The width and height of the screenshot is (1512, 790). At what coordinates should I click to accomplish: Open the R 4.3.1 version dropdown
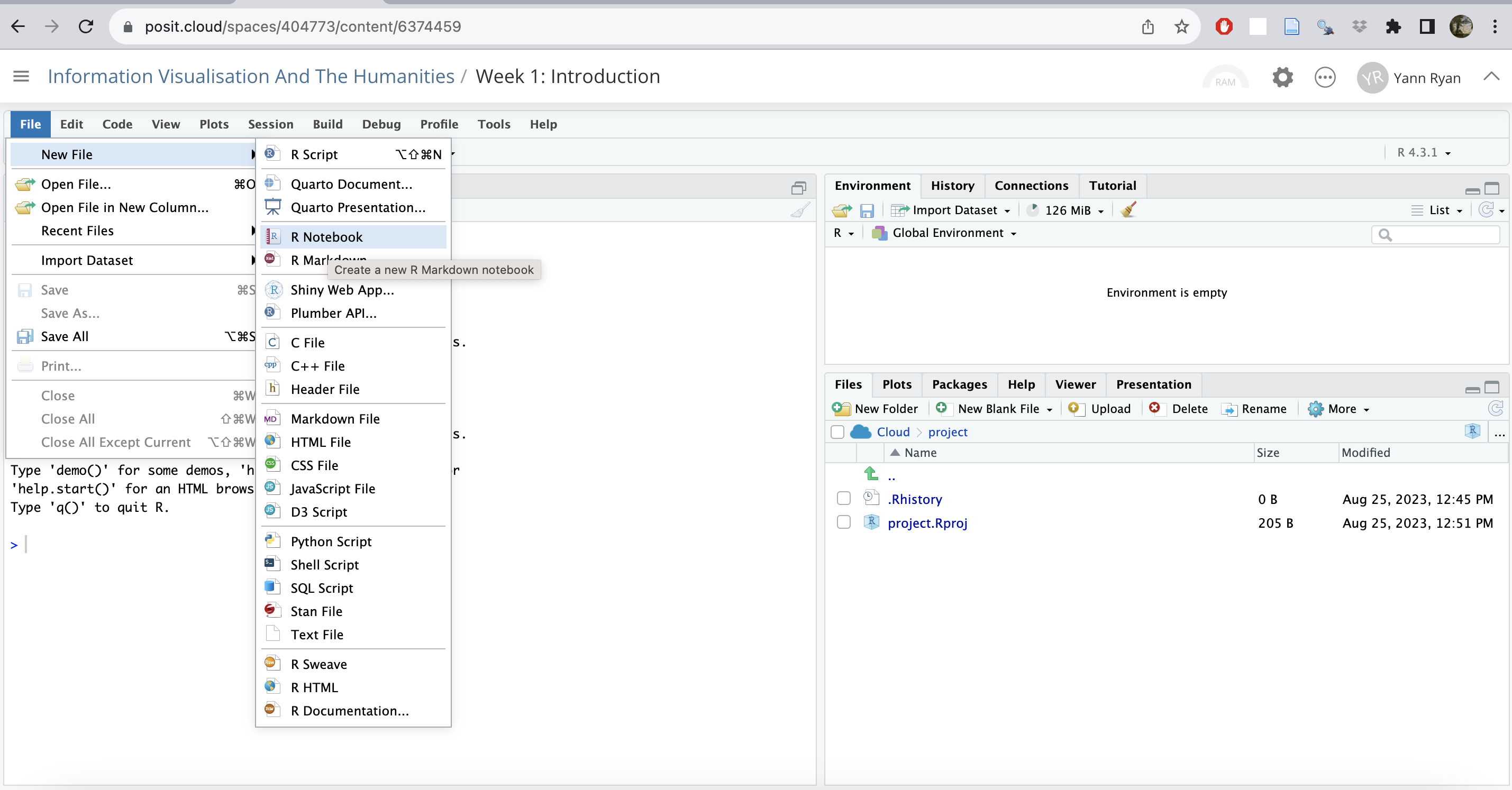tap(1424, 152)
